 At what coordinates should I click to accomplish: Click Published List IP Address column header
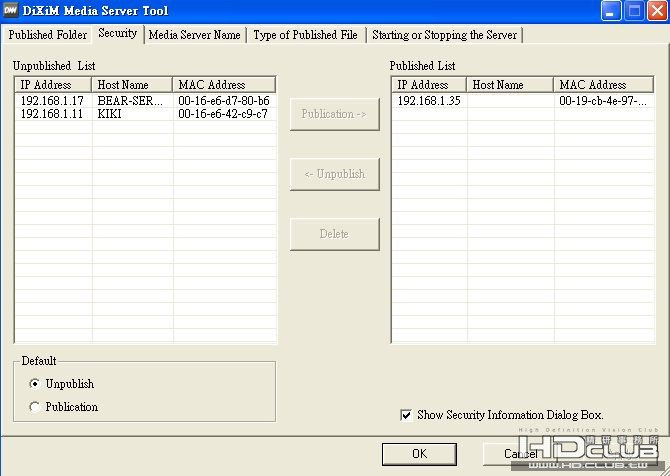429,85
